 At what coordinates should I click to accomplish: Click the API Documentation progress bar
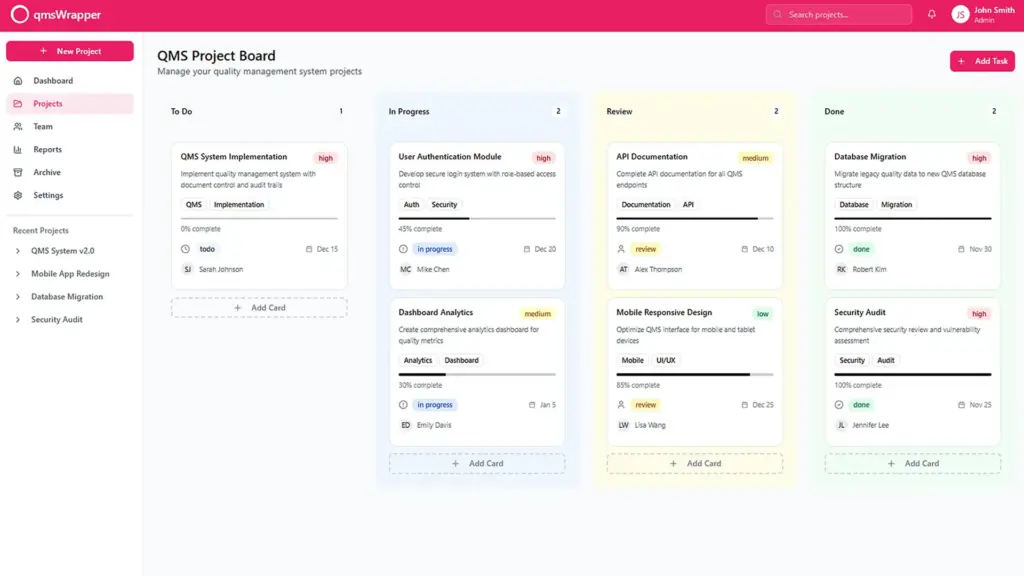(x=694, y=218)
